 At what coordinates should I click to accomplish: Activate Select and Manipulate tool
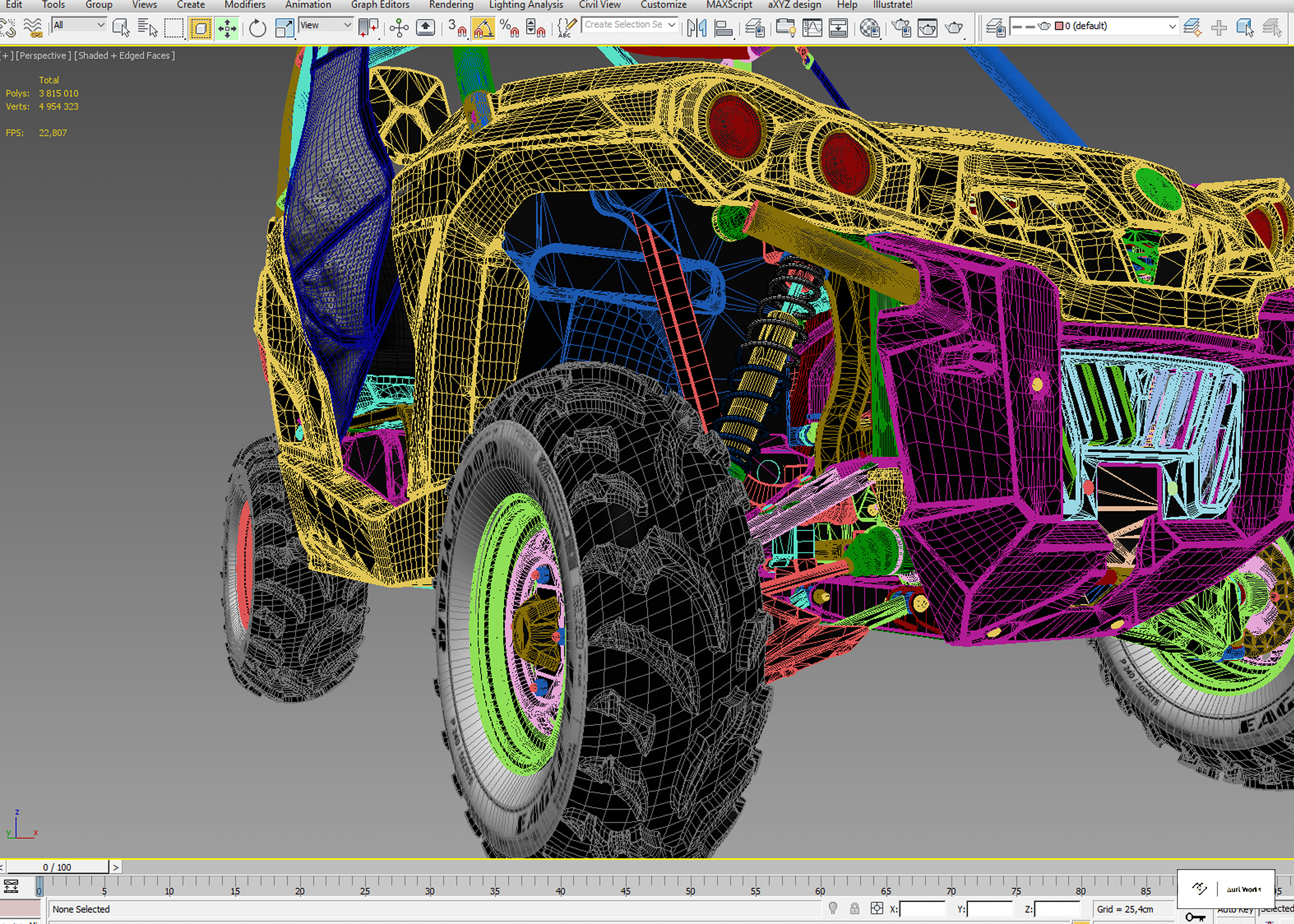[399, 27]
